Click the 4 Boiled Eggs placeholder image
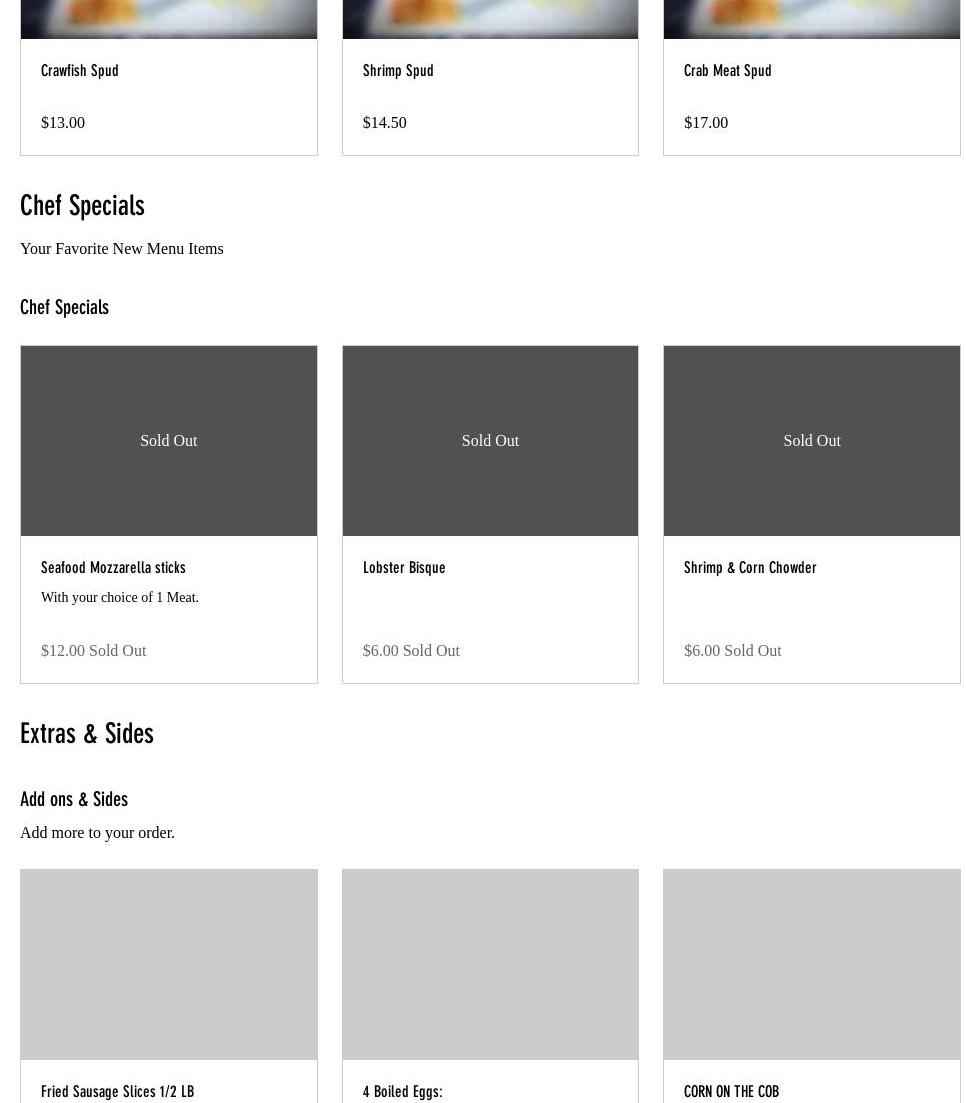Image resolution: width=966 pixels, height=1103 pixels. 490,964
